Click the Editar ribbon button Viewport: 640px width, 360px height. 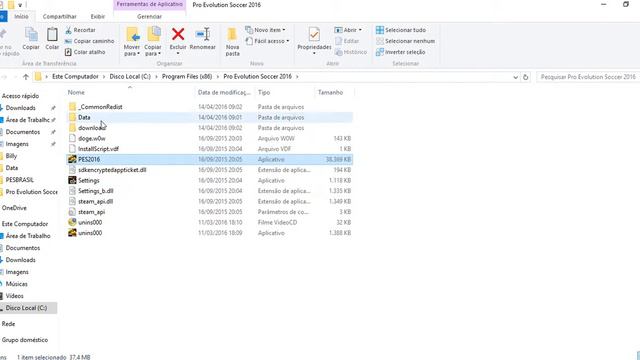[x=347, y=41]
